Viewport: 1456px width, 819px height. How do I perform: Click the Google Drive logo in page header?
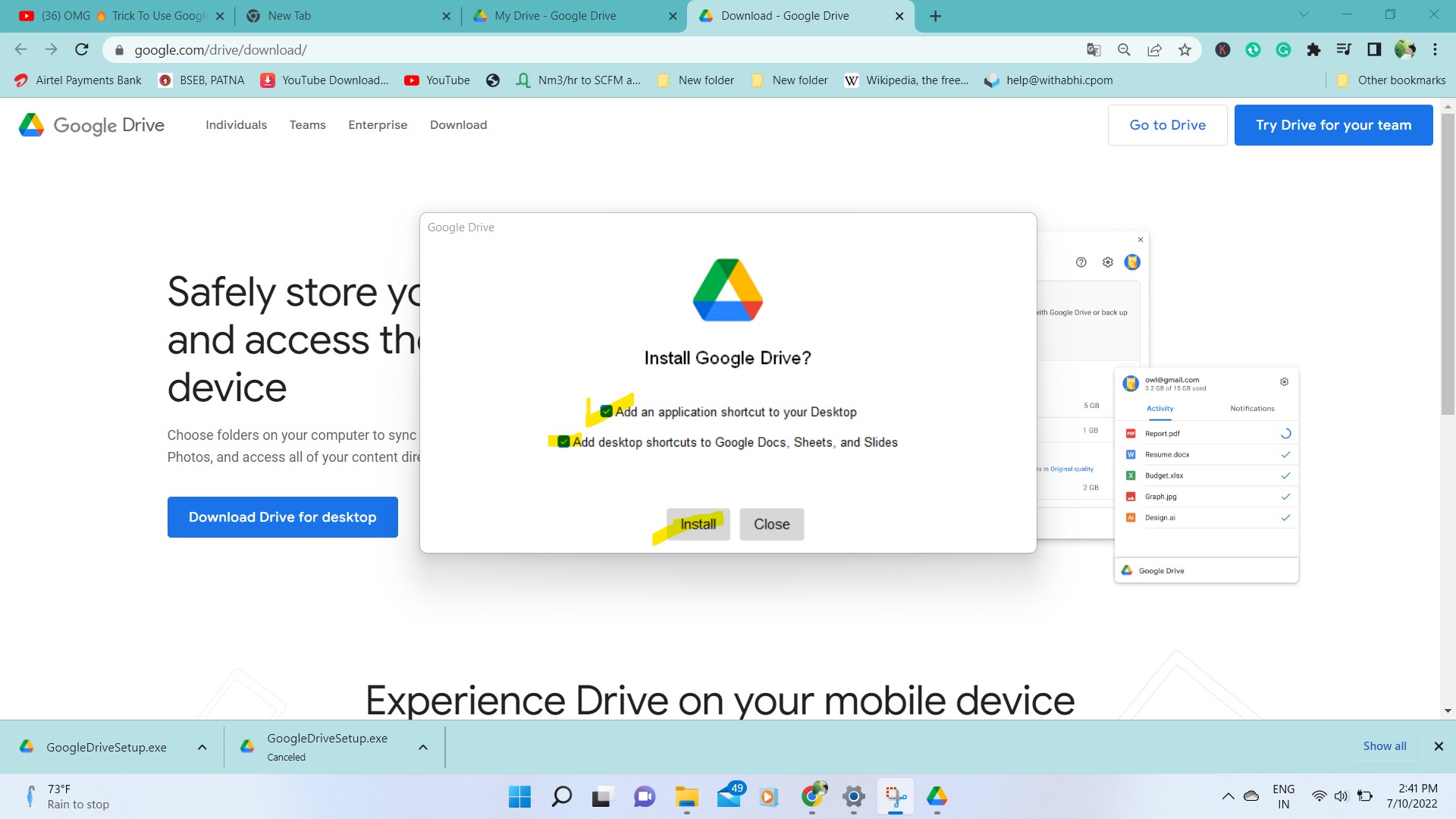pos(92,125)
